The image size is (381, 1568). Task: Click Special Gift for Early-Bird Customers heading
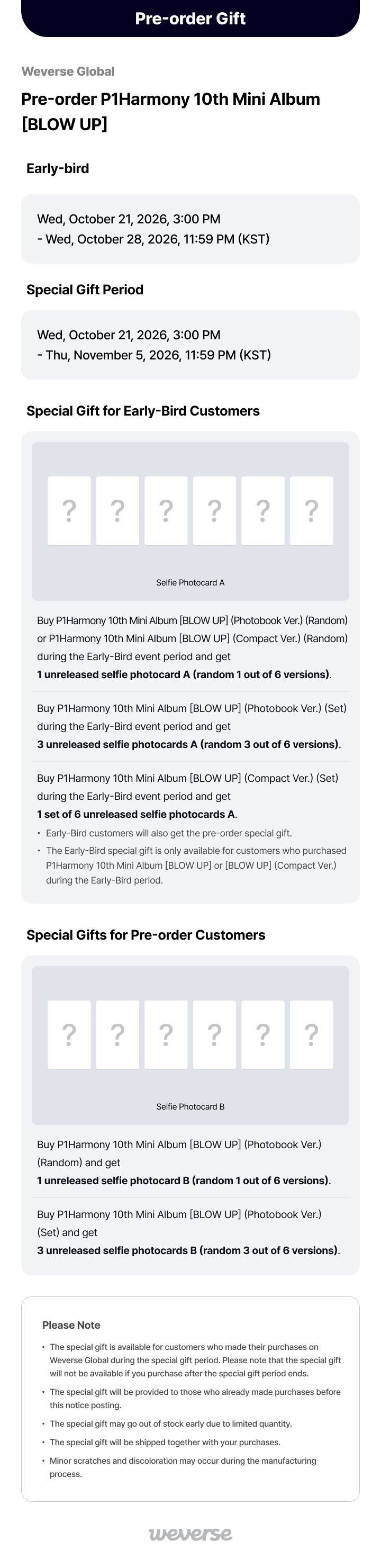click(x=143, y=411)
